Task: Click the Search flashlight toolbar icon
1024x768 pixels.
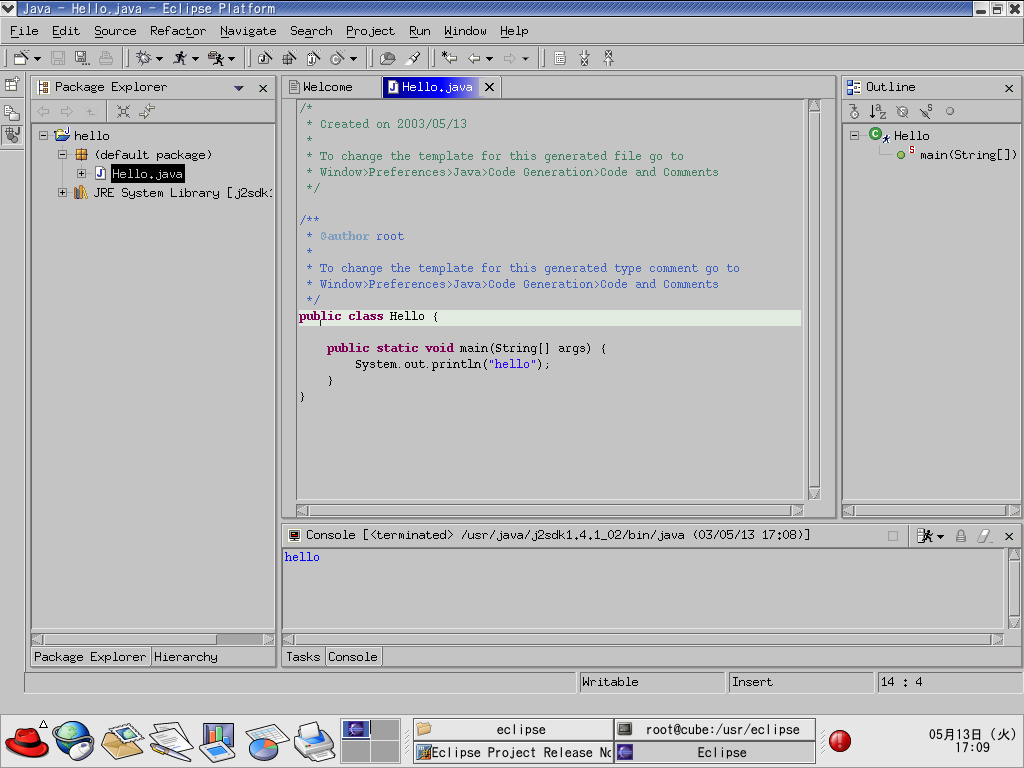Action: pyautogui.click(x=413, y=58)
